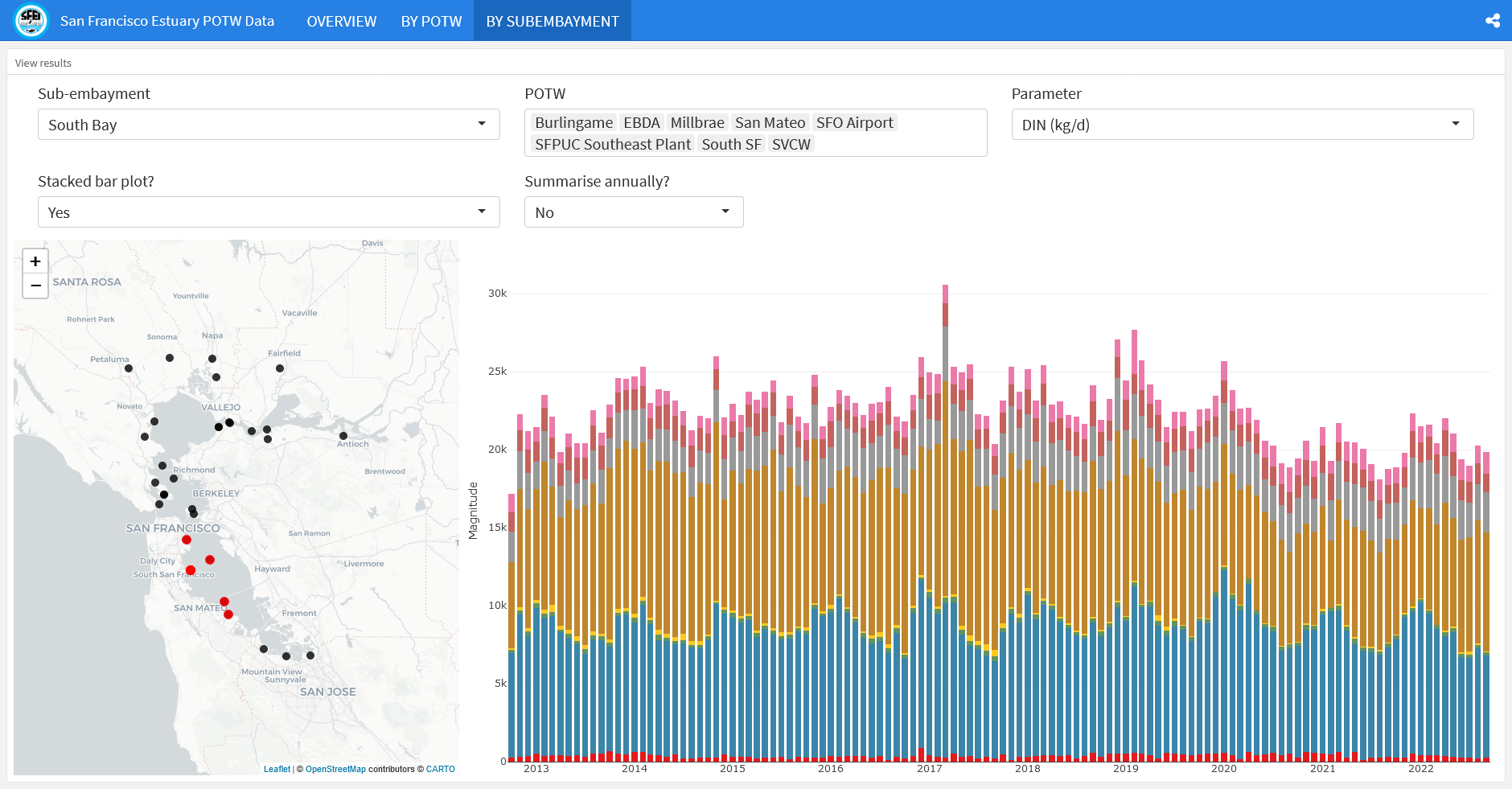Click the black map marker near Antioch

[343, 436]
